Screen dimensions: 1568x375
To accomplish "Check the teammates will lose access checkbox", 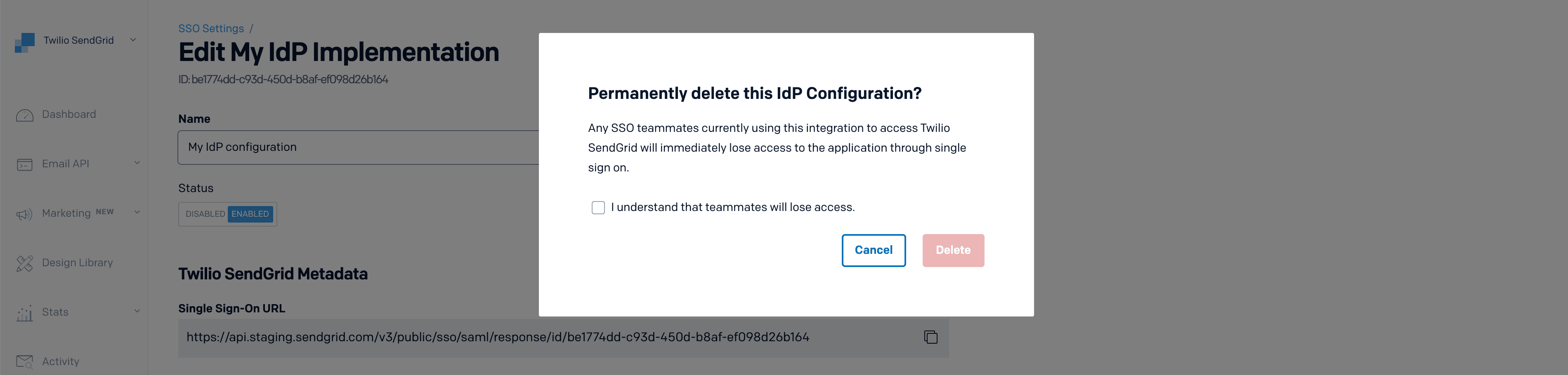I will click(x=598, y=207).
